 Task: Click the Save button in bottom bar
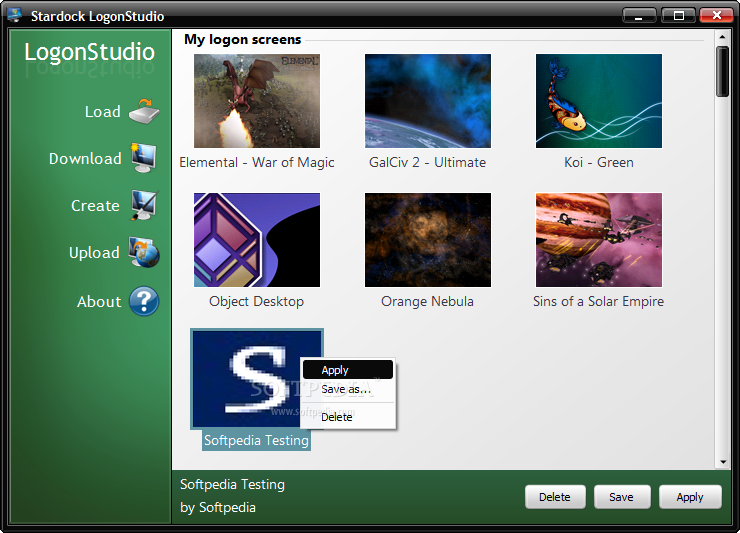tap(622, 497)
